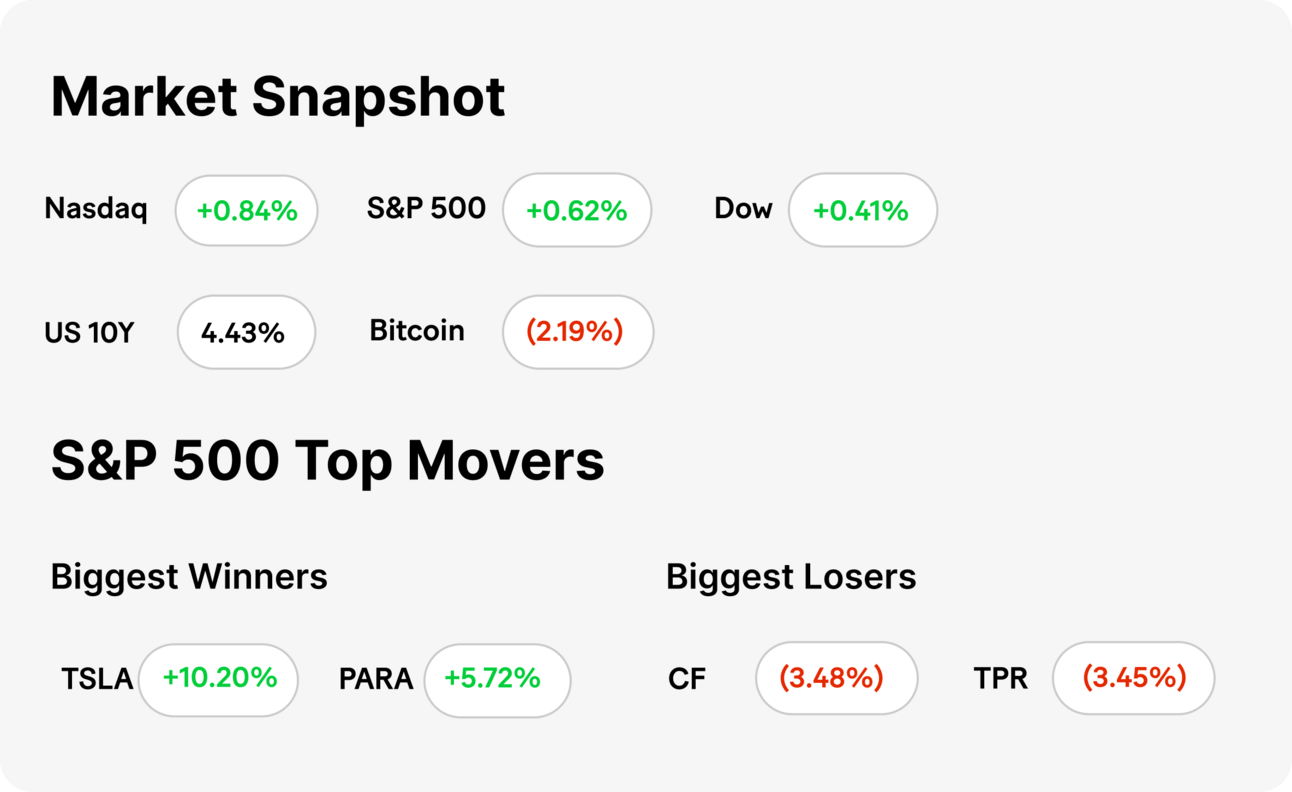Screen dimensions: 1292x792
Task: Select the TSLA ticker label
Action: 97,679
